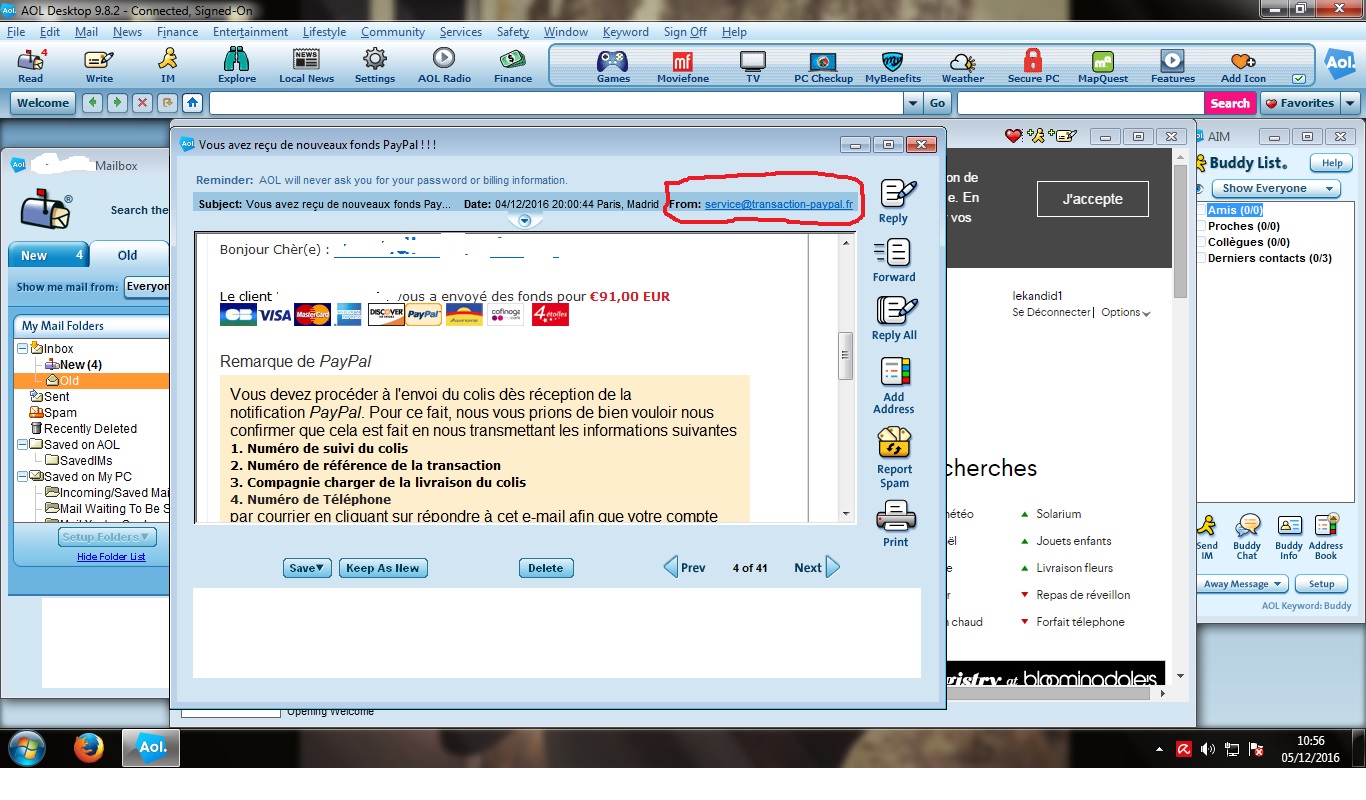Click the Add Icon heart icon
Image resolution: width=1366 pixels, height=800 pixels.
tap(1243, 66)
